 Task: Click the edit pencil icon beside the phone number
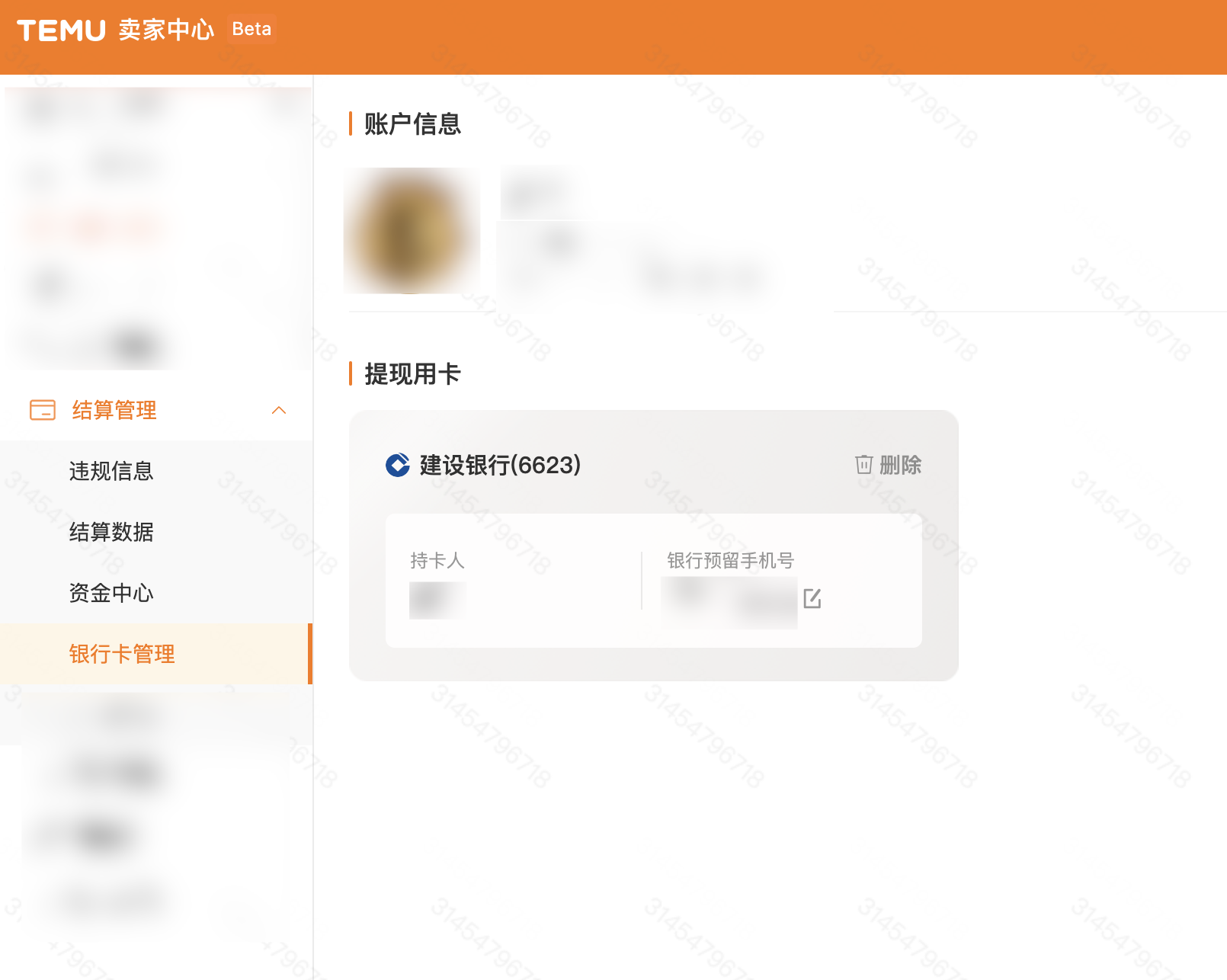click(814, 599)
